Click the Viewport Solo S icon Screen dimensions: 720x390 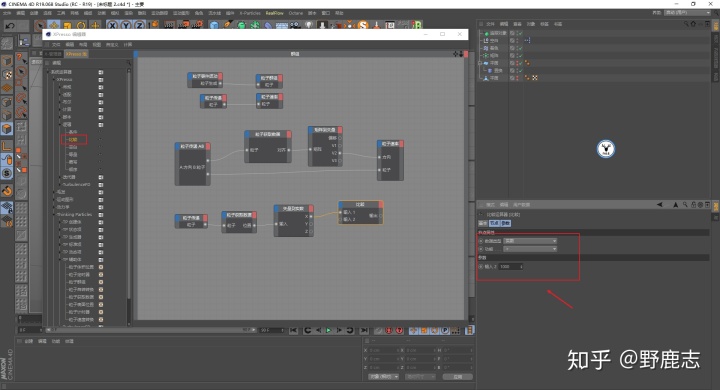(7, 173)
